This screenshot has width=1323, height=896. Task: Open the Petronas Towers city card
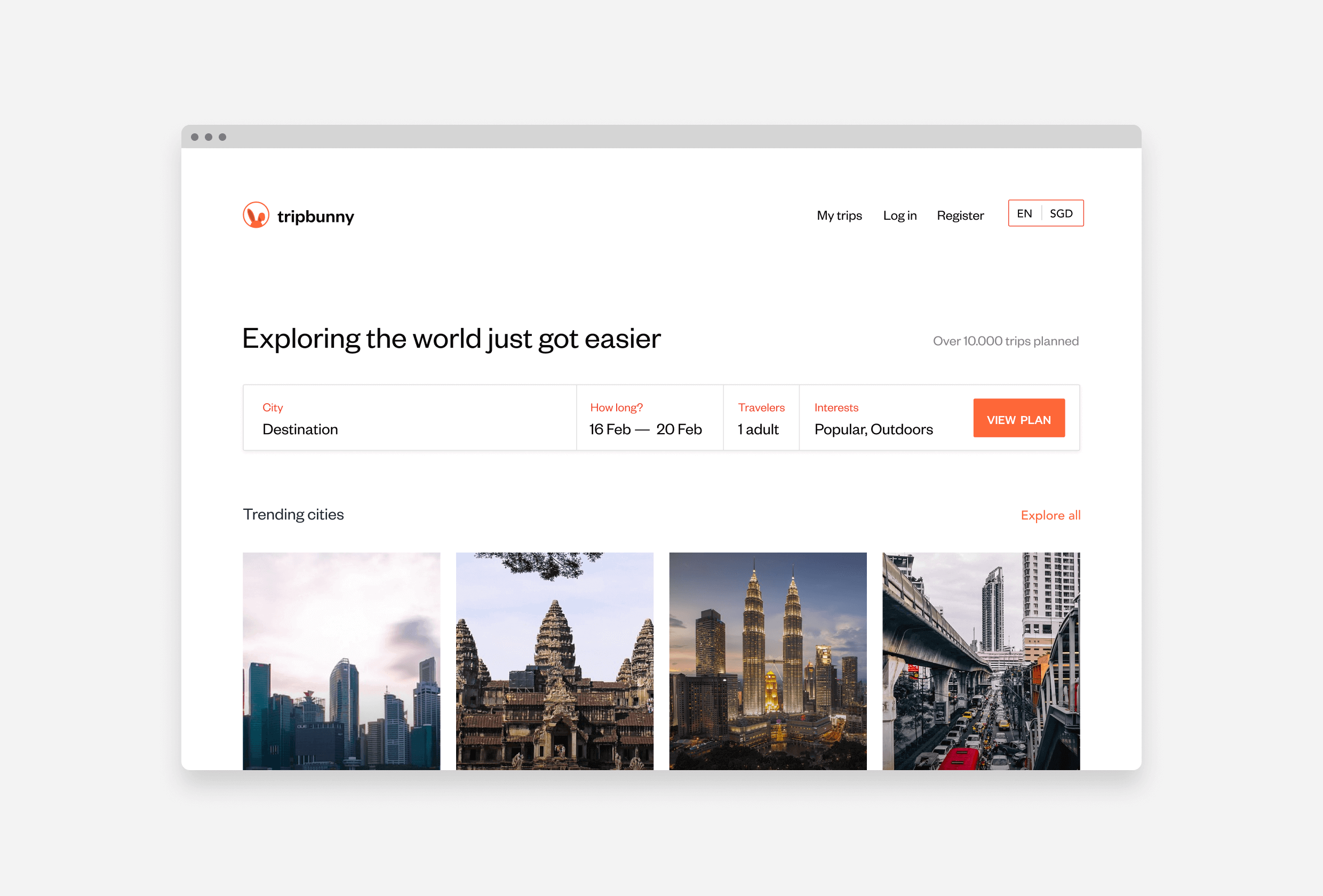[767, 660]
